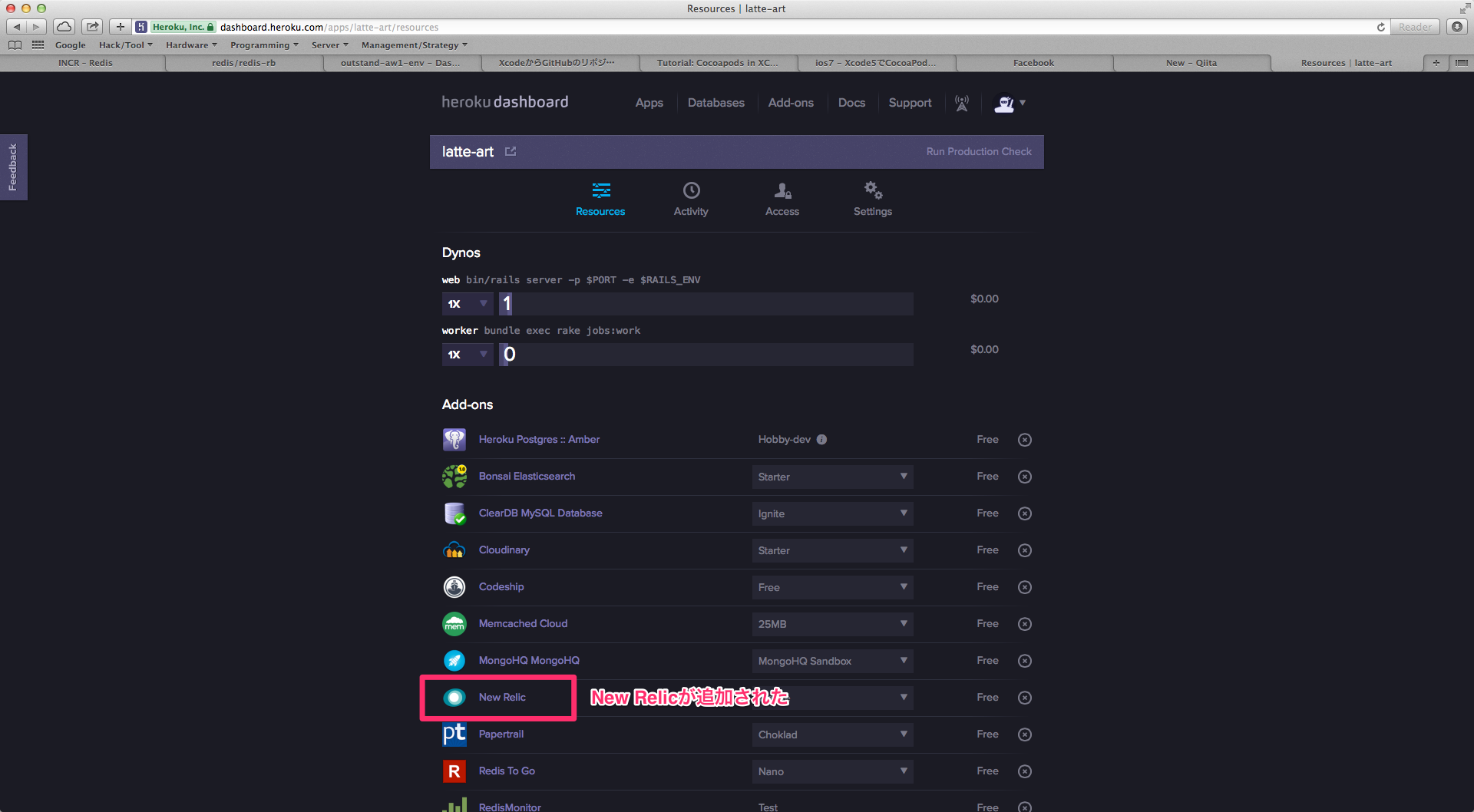Remove the Redis To Go add-on
This screenshot has width=1474, height=812.
tap(1025, 771)
